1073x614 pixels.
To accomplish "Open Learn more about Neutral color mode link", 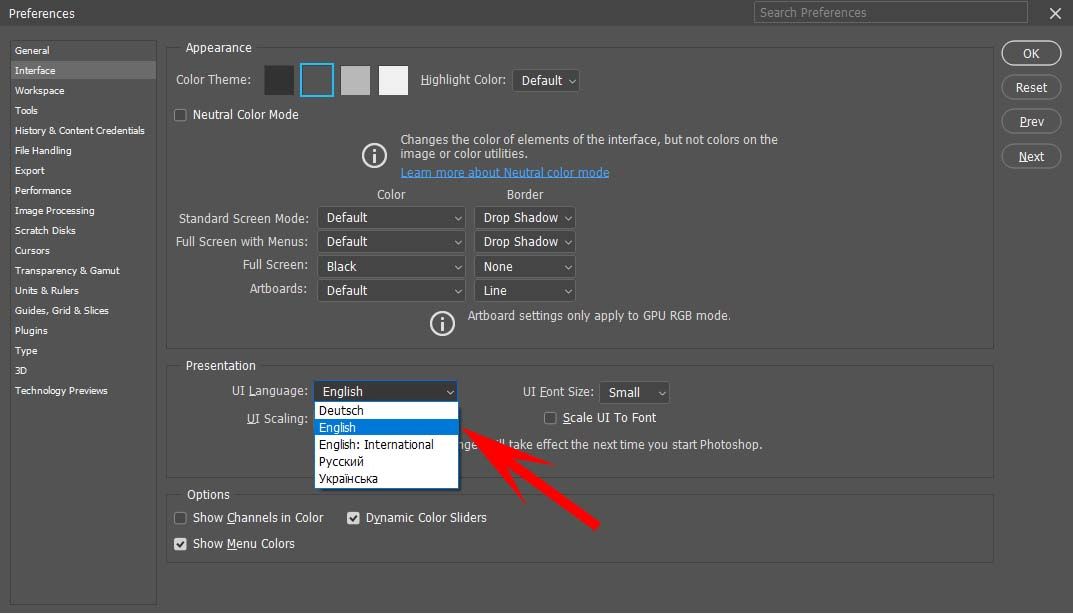I will 505,172.
